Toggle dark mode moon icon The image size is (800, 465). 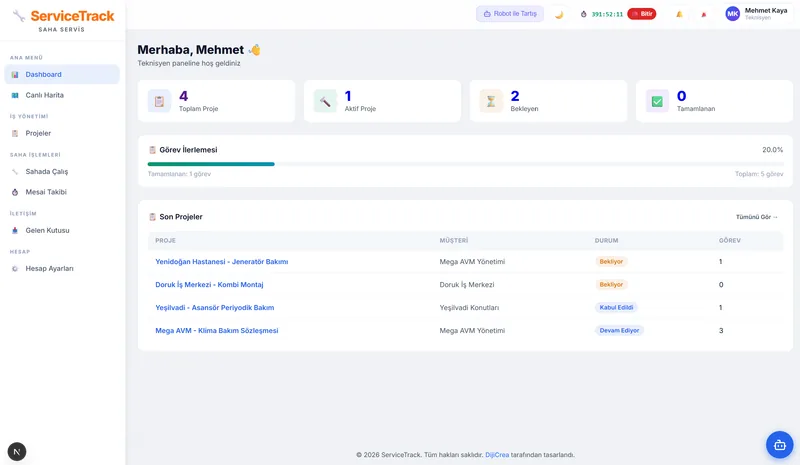[559, 14]
